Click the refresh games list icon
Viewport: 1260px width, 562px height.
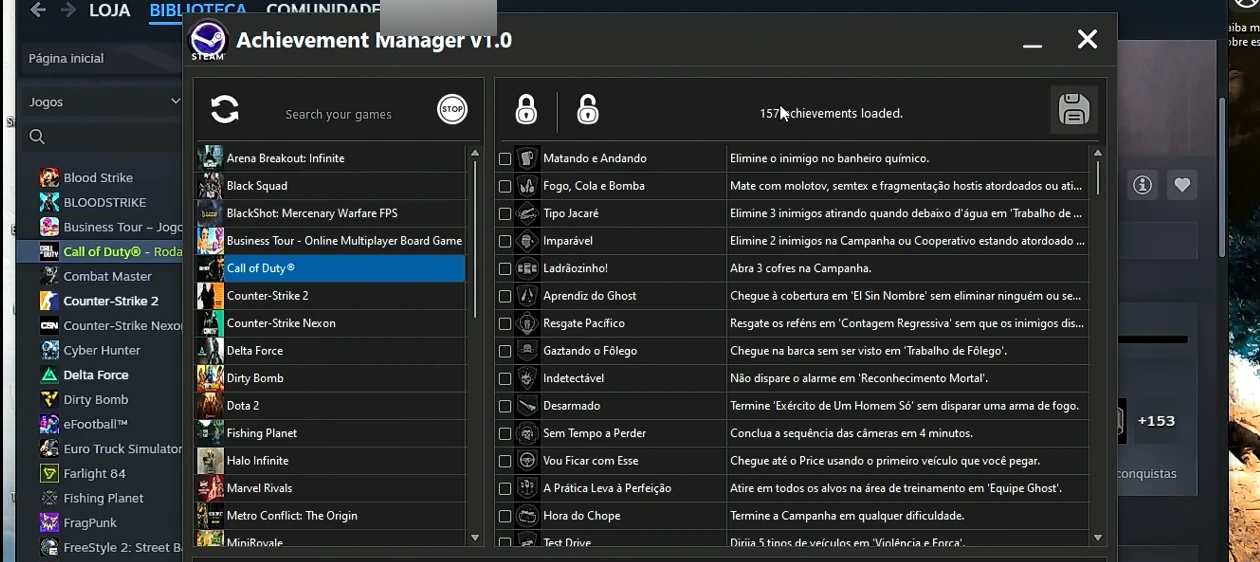click(x=225, y=109)
